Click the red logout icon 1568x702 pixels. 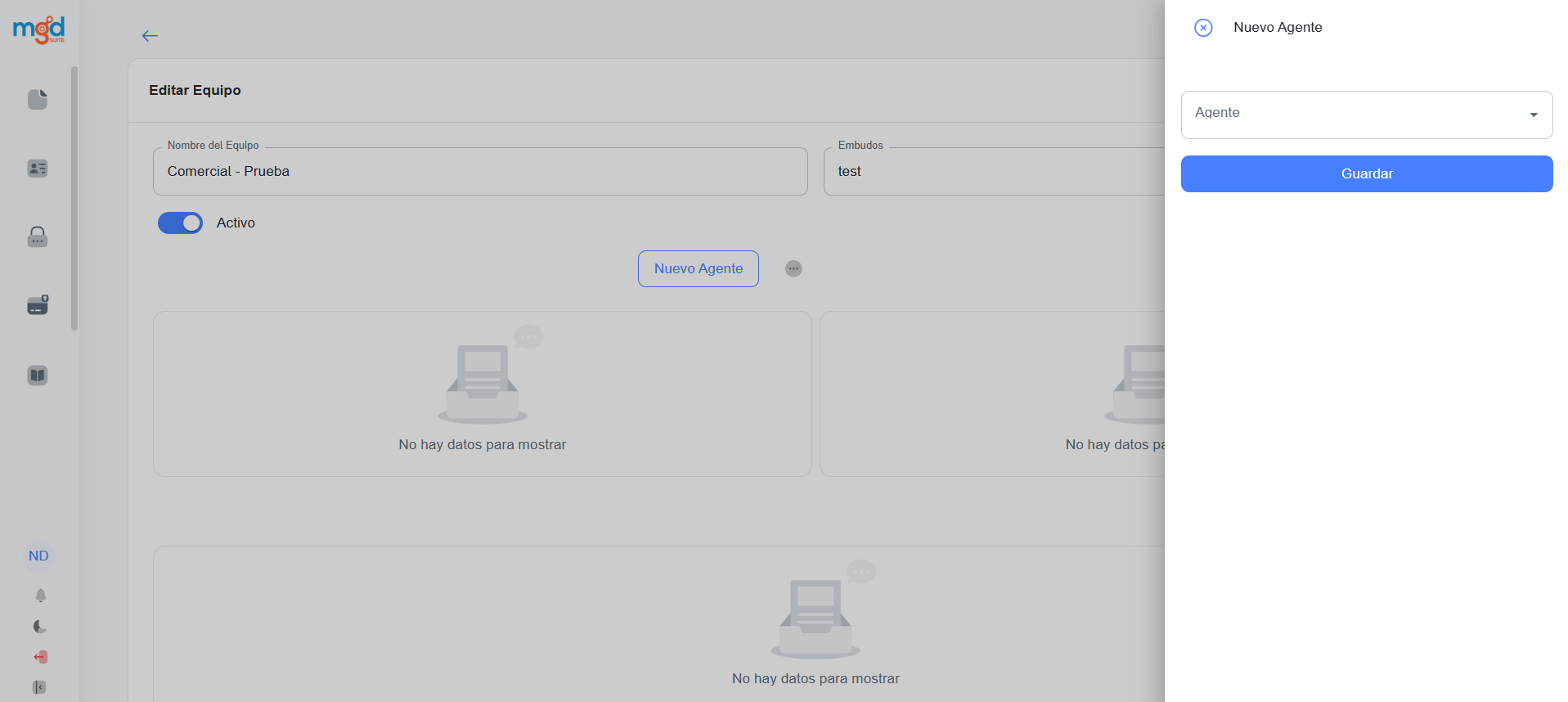[40, 657]
